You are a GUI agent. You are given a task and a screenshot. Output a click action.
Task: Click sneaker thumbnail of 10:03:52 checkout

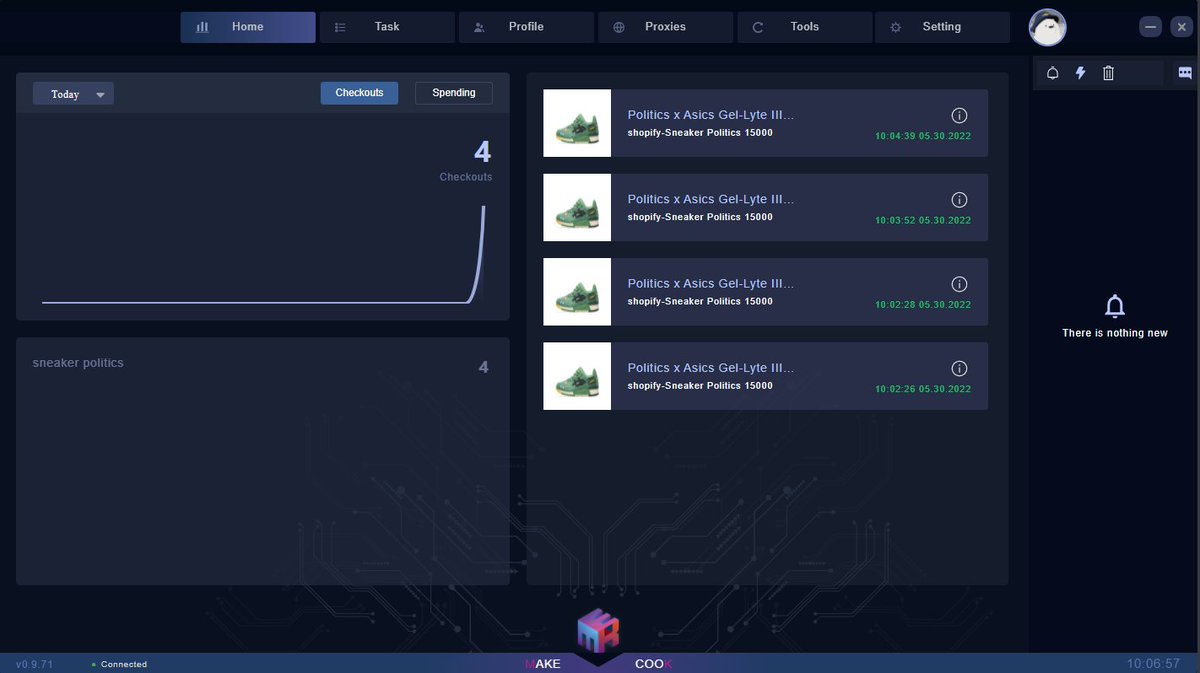577,207
